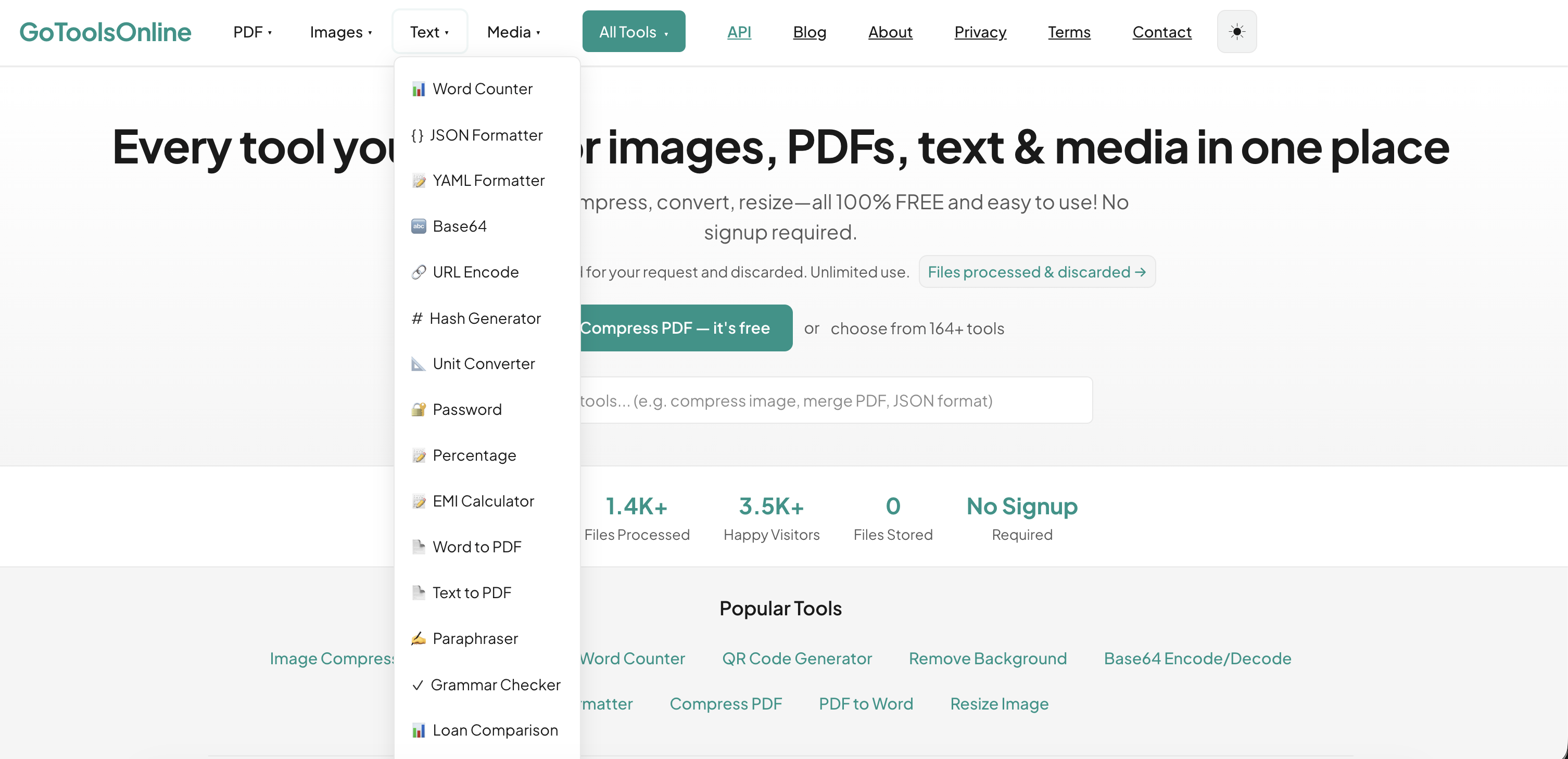Open the Files processed & discarded link
This screenshot has width=1568, height=759.
pyautogui.click(x=1036, y=272)
